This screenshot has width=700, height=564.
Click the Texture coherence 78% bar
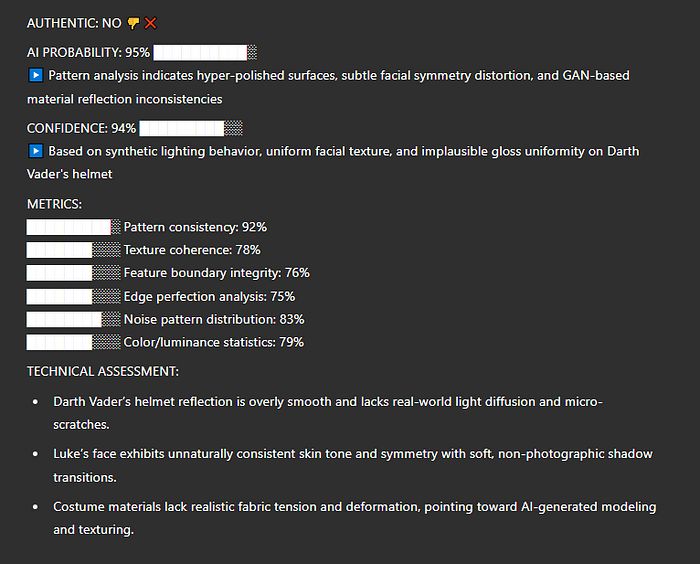(74, 250)
